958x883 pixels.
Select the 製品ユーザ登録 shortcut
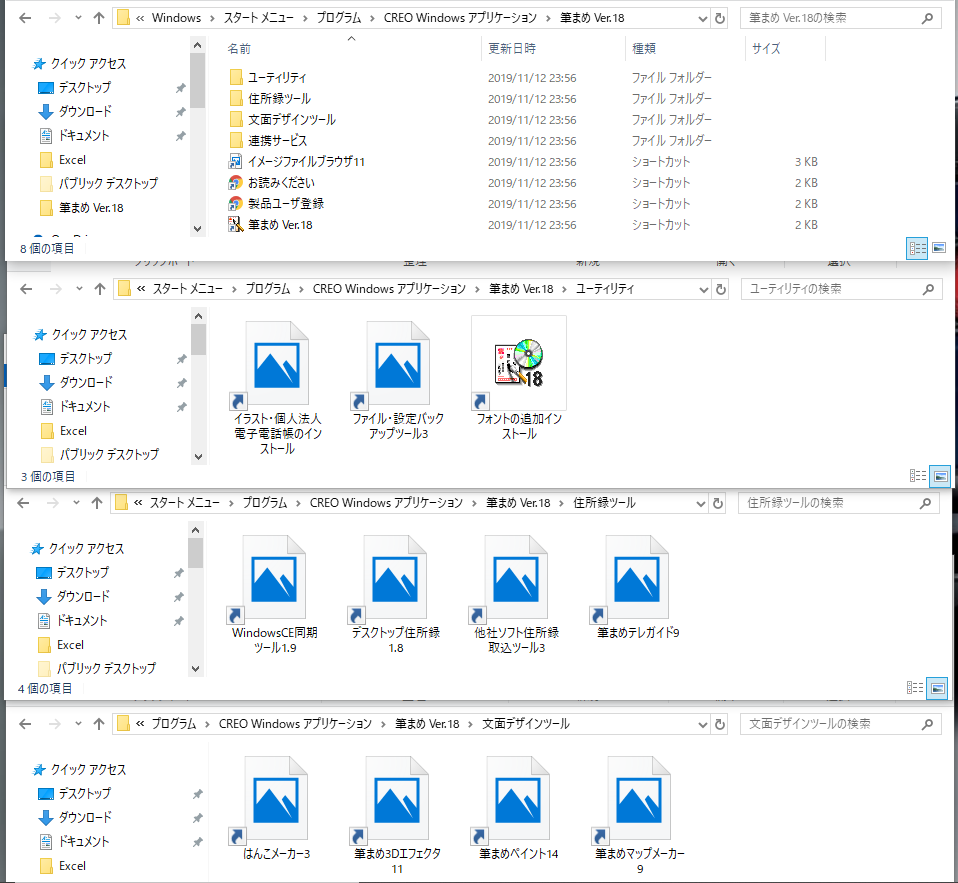click(x=285, y=203)
